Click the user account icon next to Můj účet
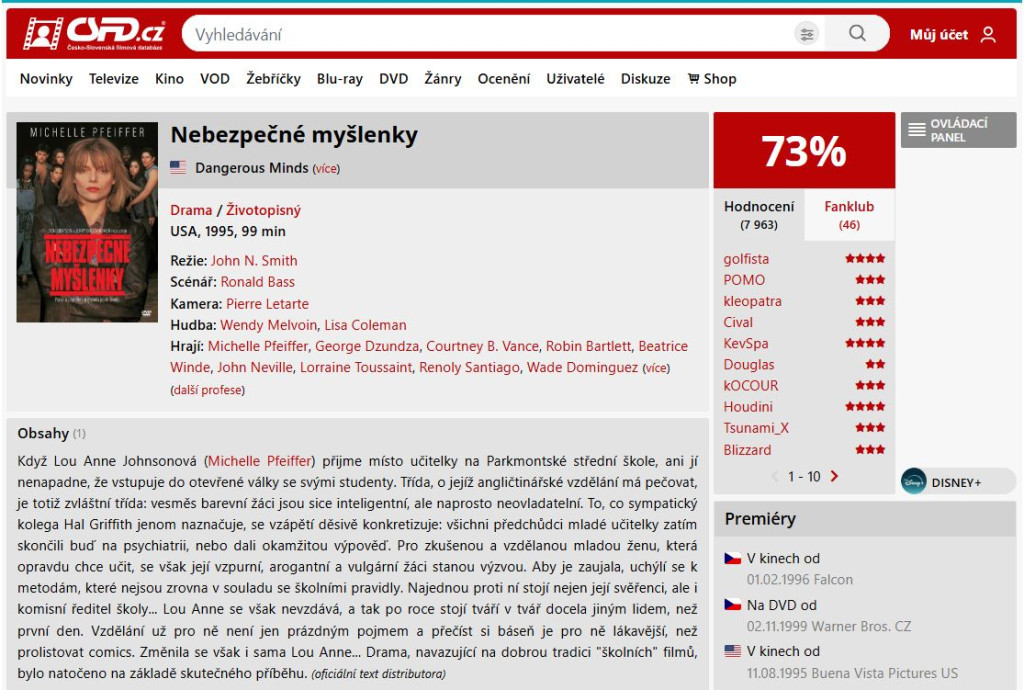 pos(987,33)
